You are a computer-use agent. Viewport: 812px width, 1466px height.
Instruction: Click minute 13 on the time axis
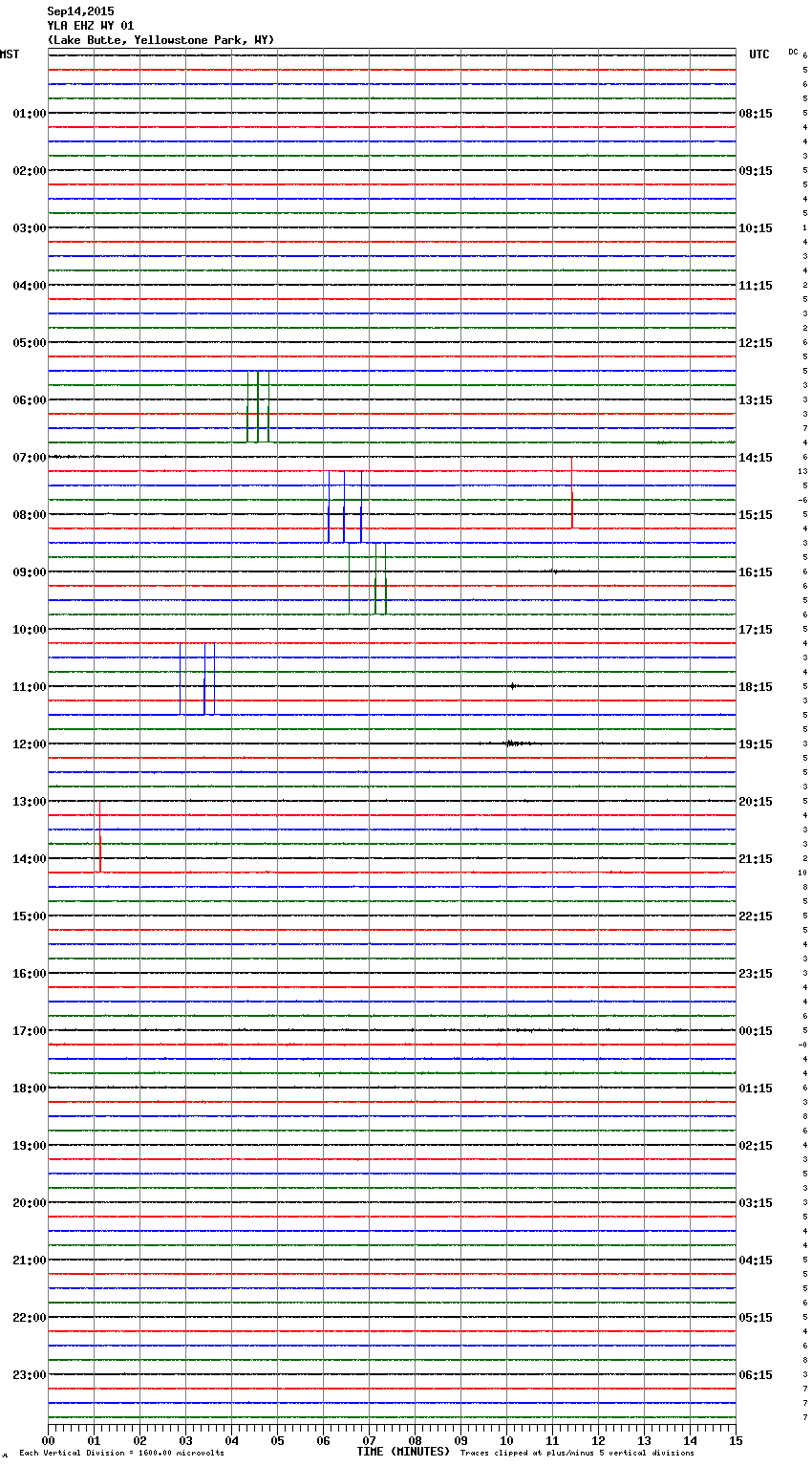tap(644, 1440)
